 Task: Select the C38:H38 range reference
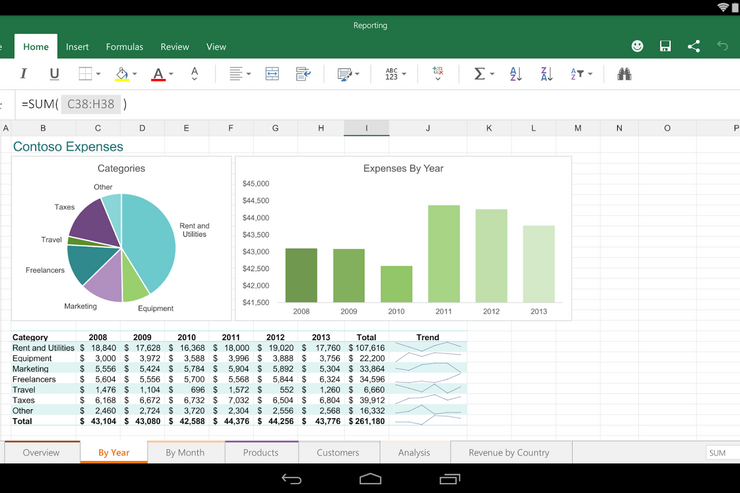(x=91, y=104)
